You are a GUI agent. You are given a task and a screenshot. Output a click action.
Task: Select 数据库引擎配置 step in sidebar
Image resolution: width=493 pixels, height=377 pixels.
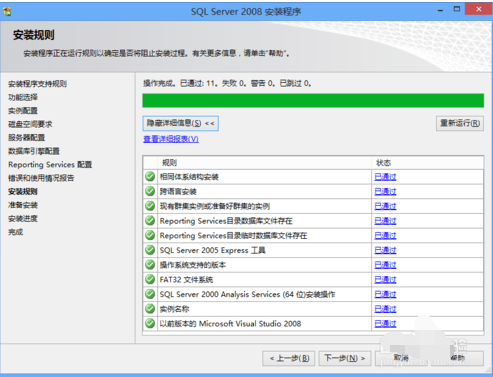click(34, 151)
